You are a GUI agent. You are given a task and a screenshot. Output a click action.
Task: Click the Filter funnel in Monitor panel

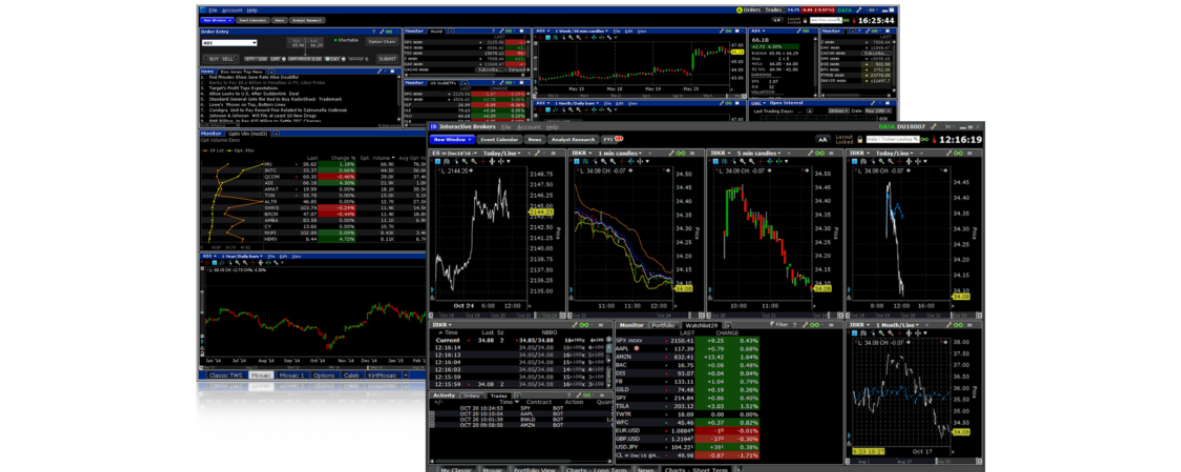pos(780,324)
